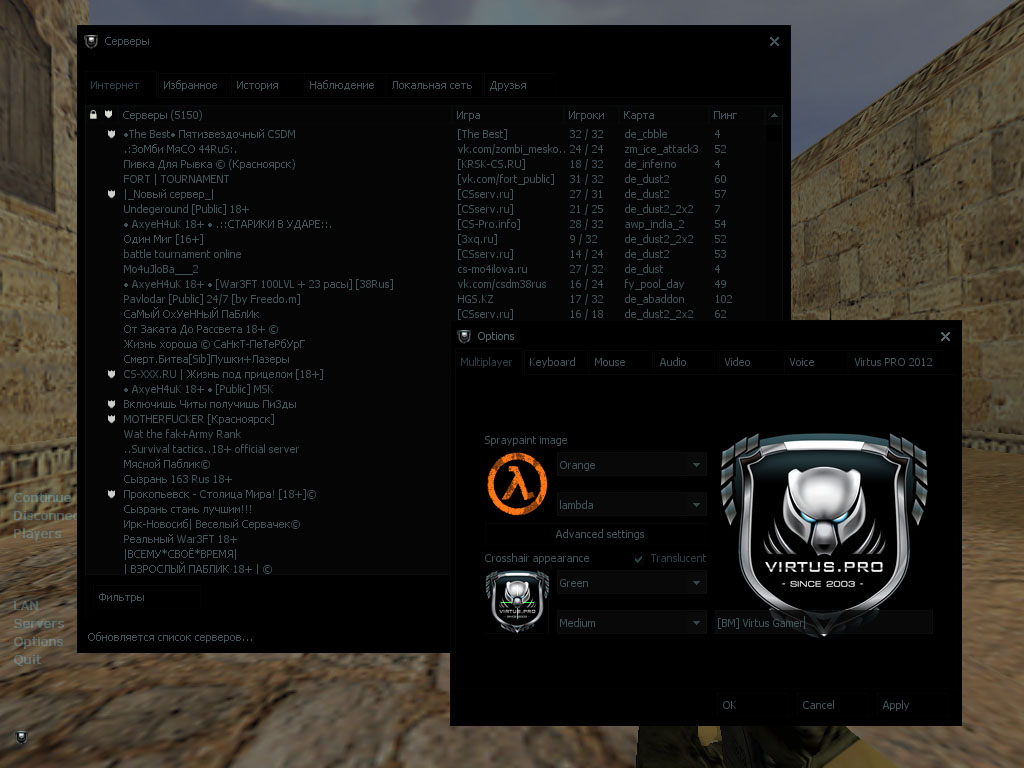Select the Локальная сеть tab

pos(432,86)
